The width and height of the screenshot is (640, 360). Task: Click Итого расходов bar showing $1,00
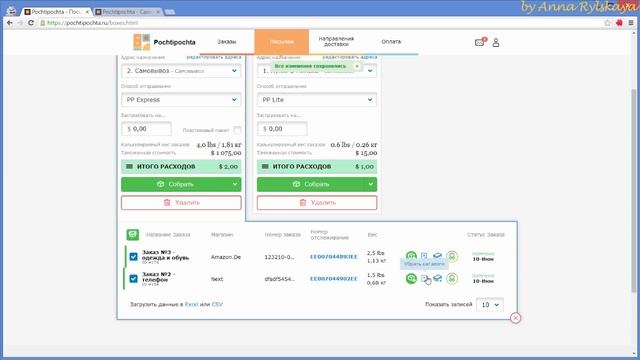(x=317, y=167)
